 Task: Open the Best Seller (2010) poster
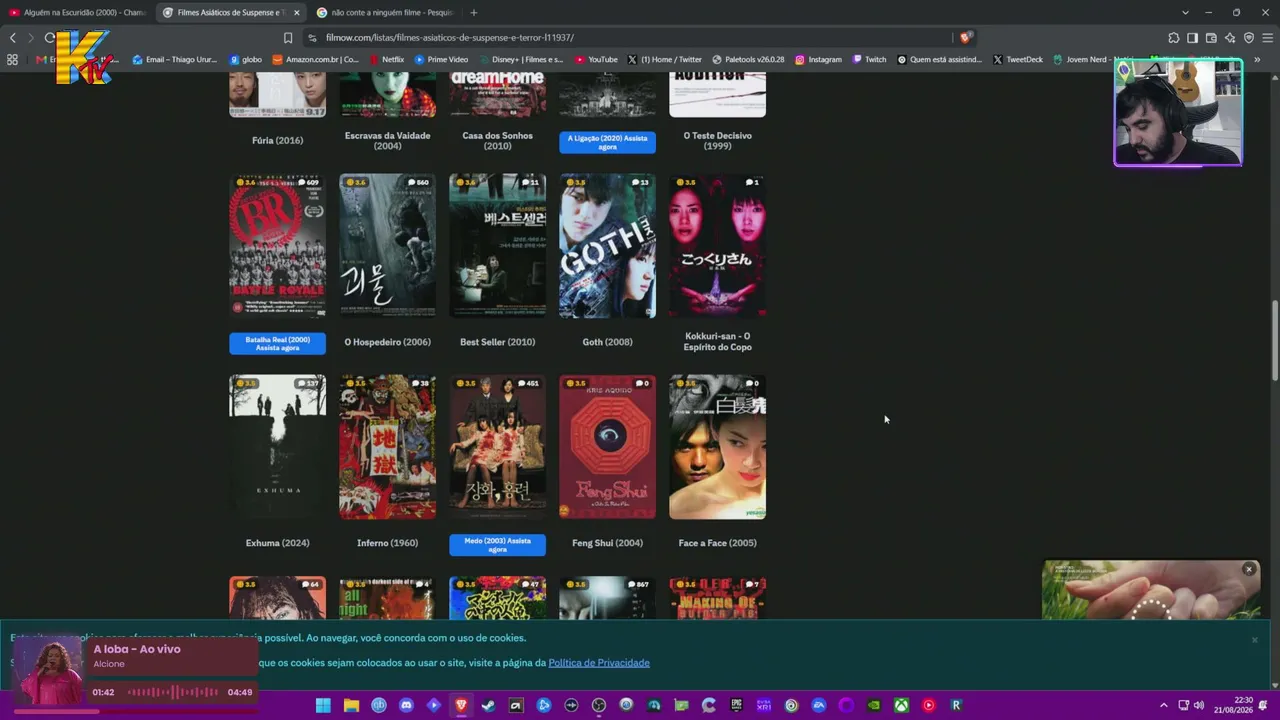point(497,246)
